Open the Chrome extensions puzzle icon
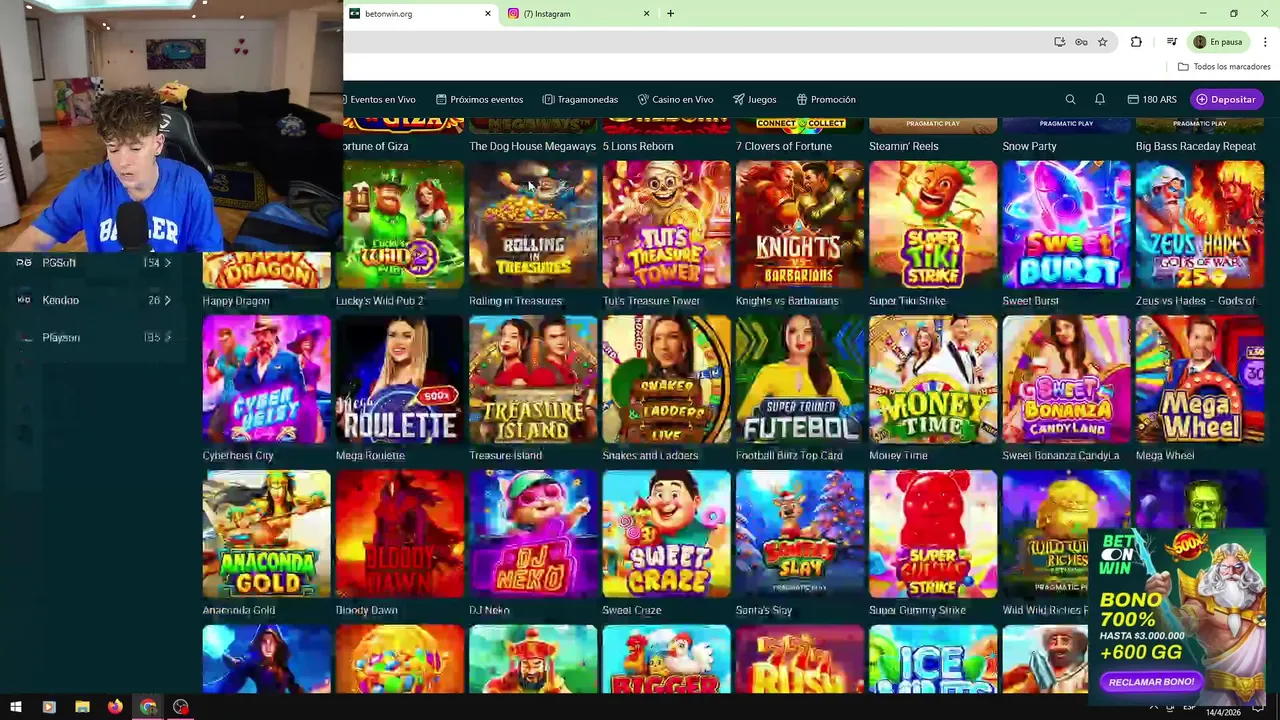Screen dimensions: 1280x720 (1136, 42)
